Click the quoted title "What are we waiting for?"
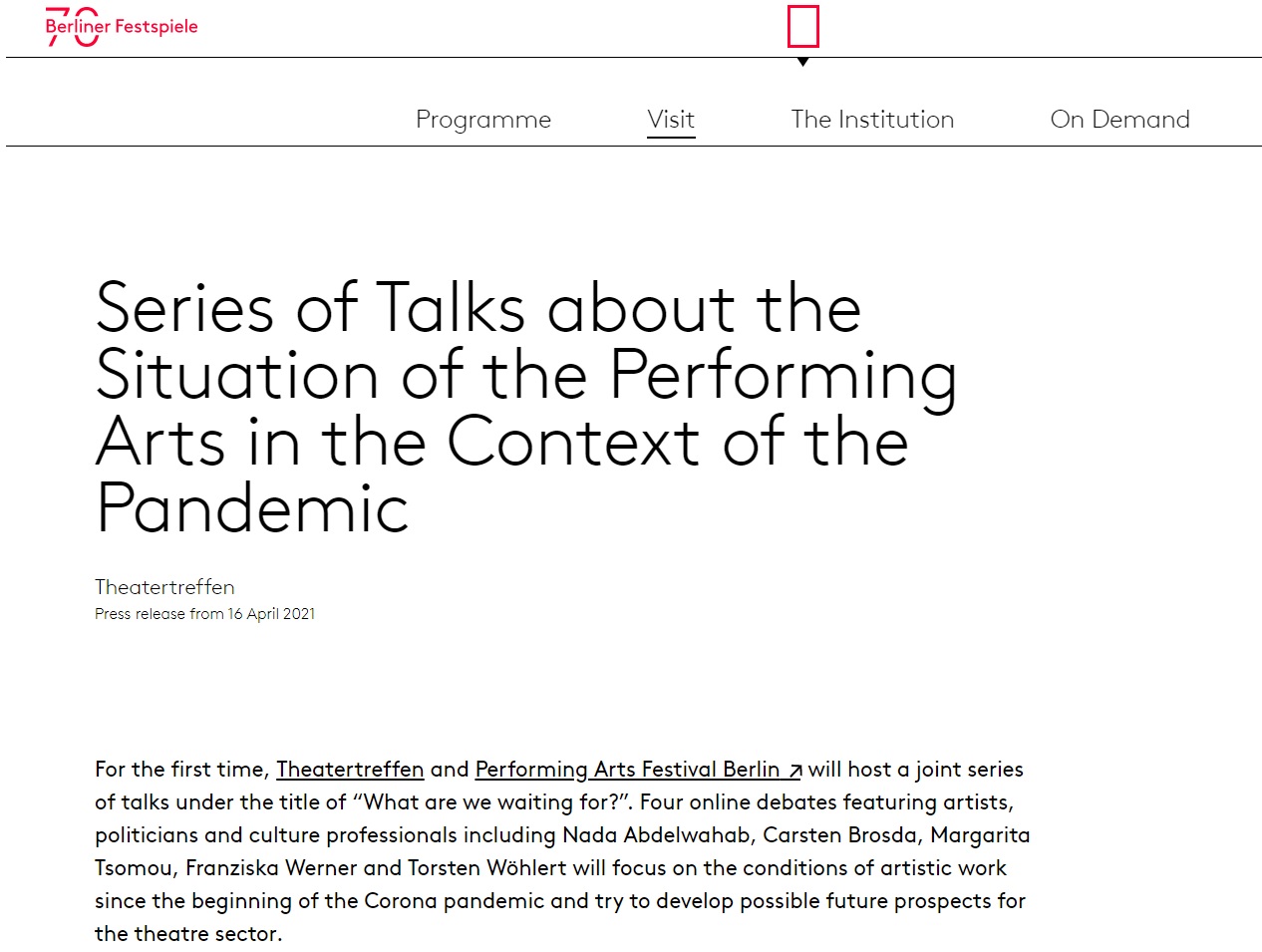 [x=492, y=802]
